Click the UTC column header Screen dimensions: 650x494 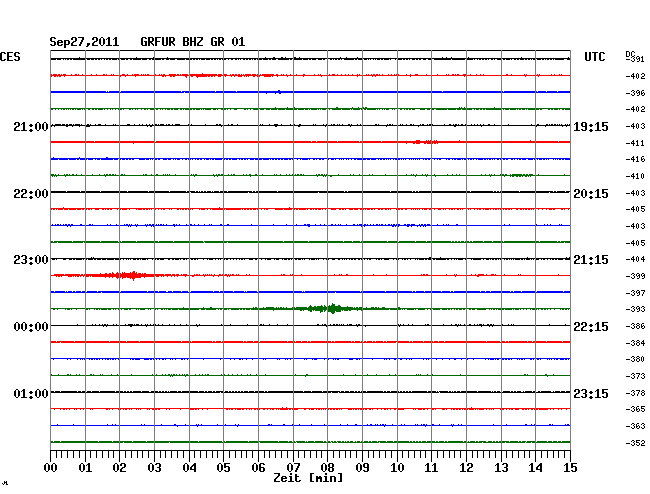tap(594, 57)
